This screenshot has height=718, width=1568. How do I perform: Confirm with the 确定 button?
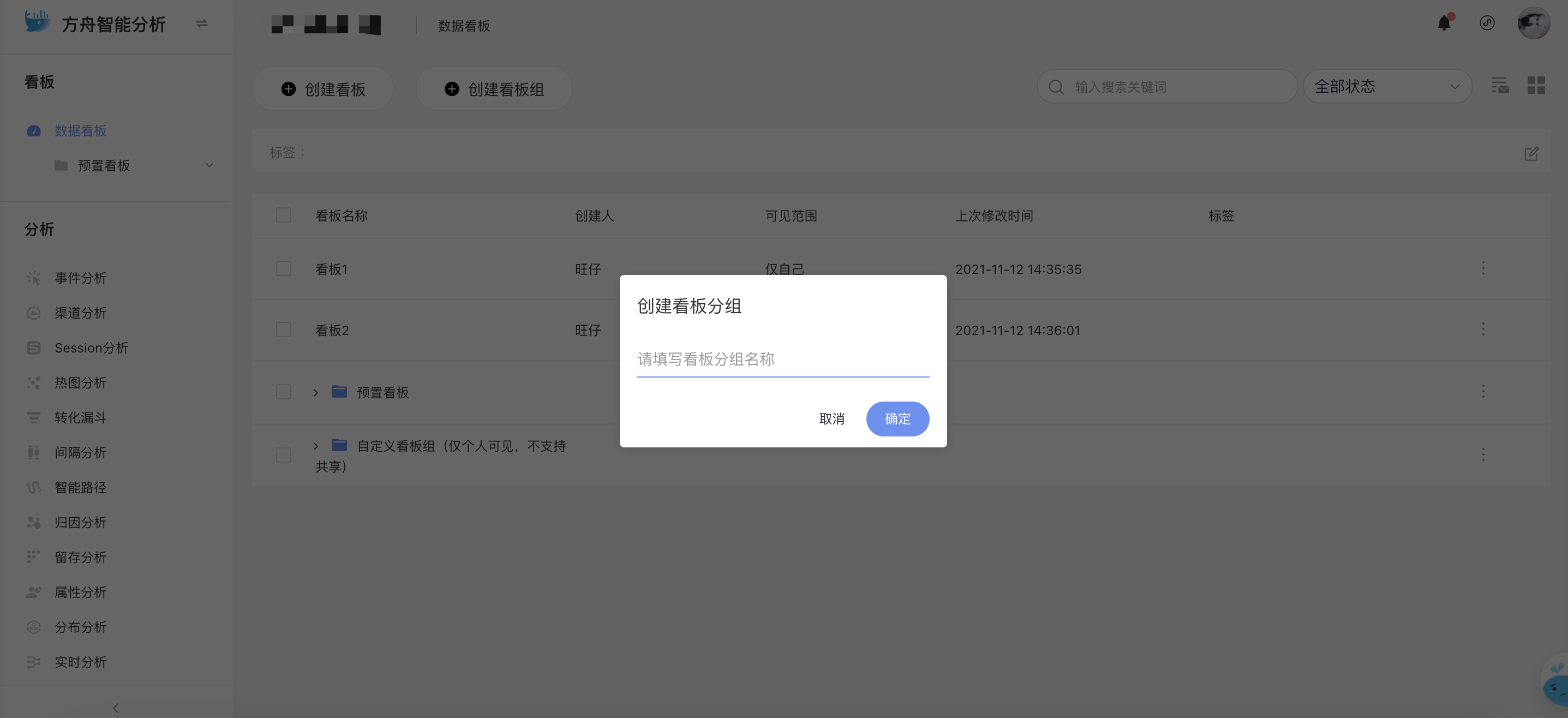pos(897,418)
